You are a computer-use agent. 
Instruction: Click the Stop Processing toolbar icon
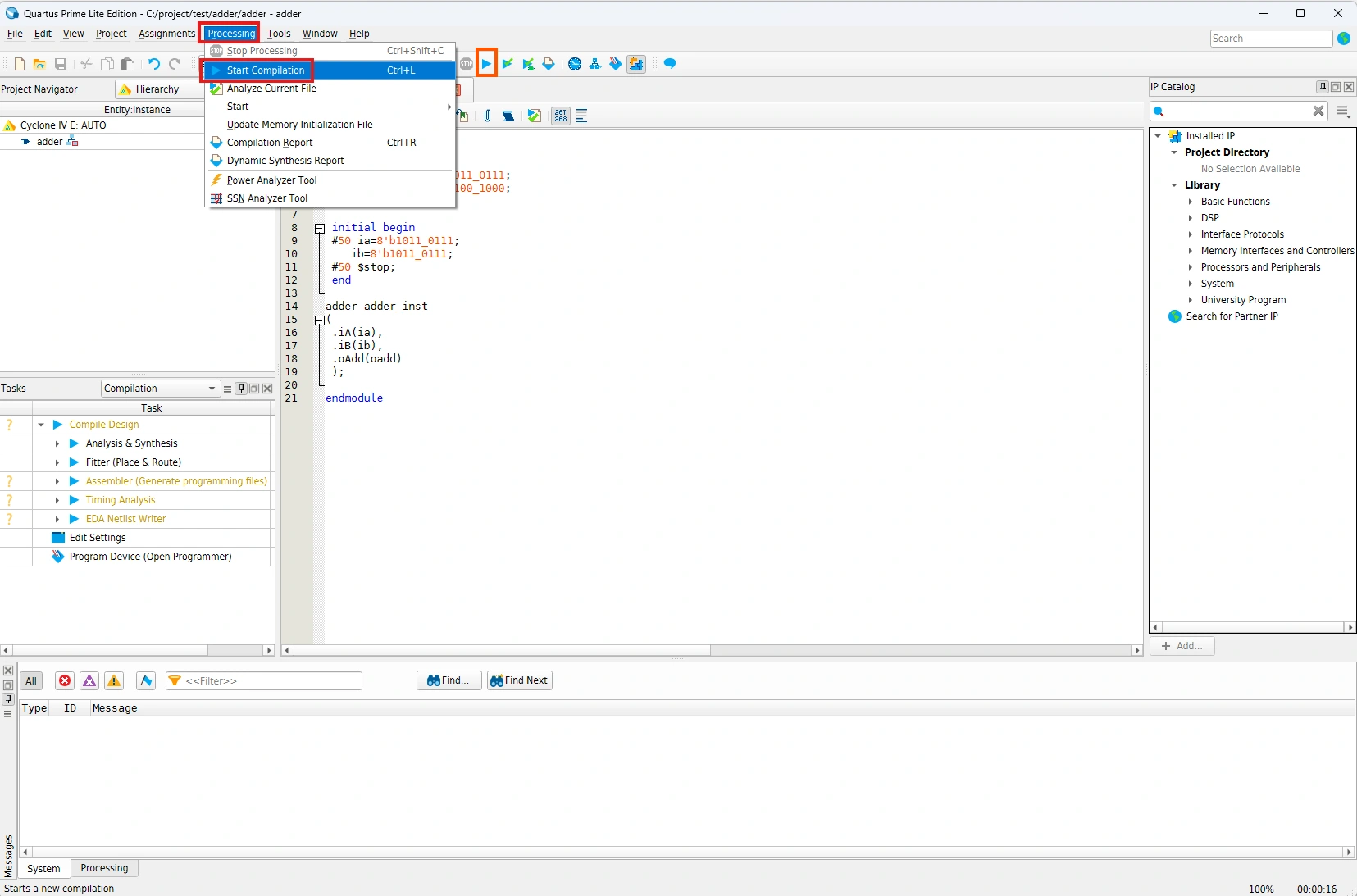coord(467,64)
